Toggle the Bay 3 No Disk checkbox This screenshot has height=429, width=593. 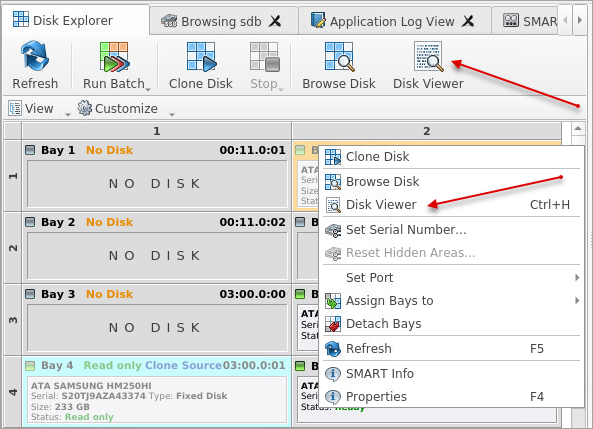tap(30, 294)
